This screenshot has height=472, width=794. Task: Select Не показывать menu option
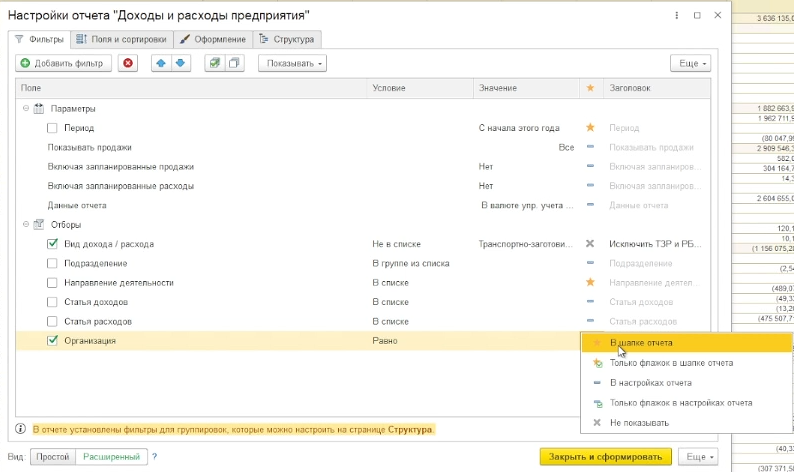tap(639, 422)
